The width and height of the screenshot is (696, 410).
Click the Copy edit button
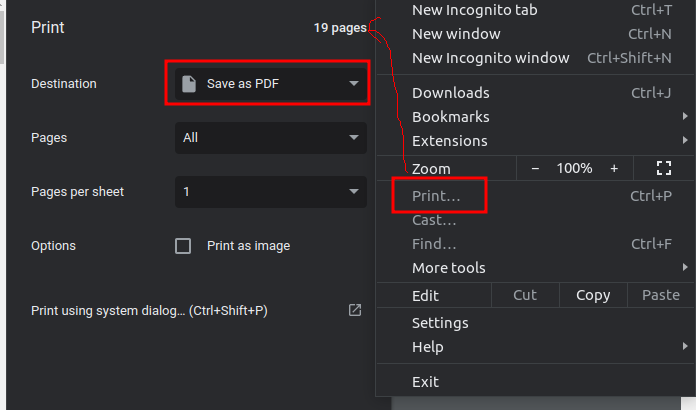coord(593,295)
